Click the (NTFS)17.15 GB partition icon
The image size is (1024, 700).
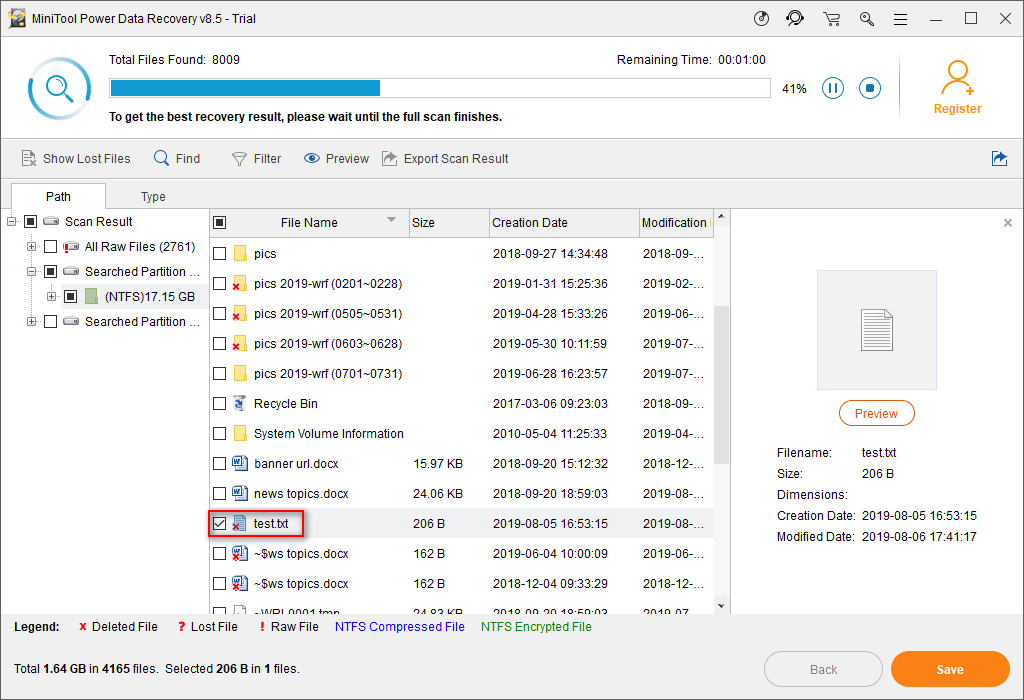tap(91, 296)
